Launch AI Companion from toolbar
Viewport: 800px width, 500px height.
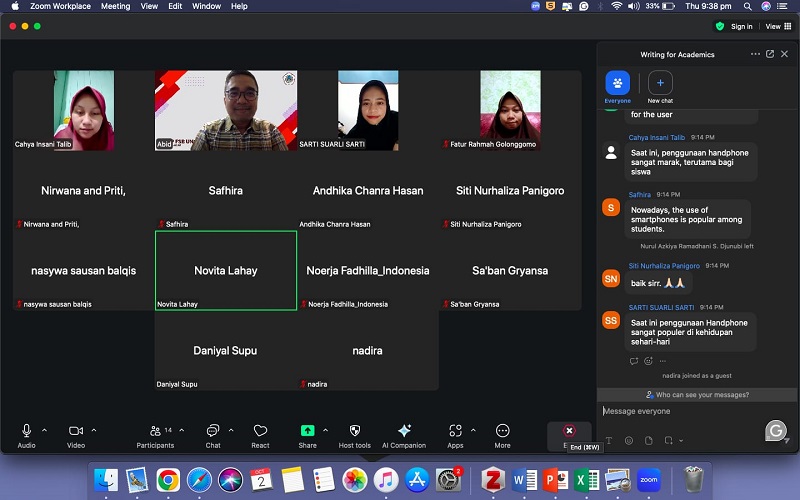coord(404,431)
